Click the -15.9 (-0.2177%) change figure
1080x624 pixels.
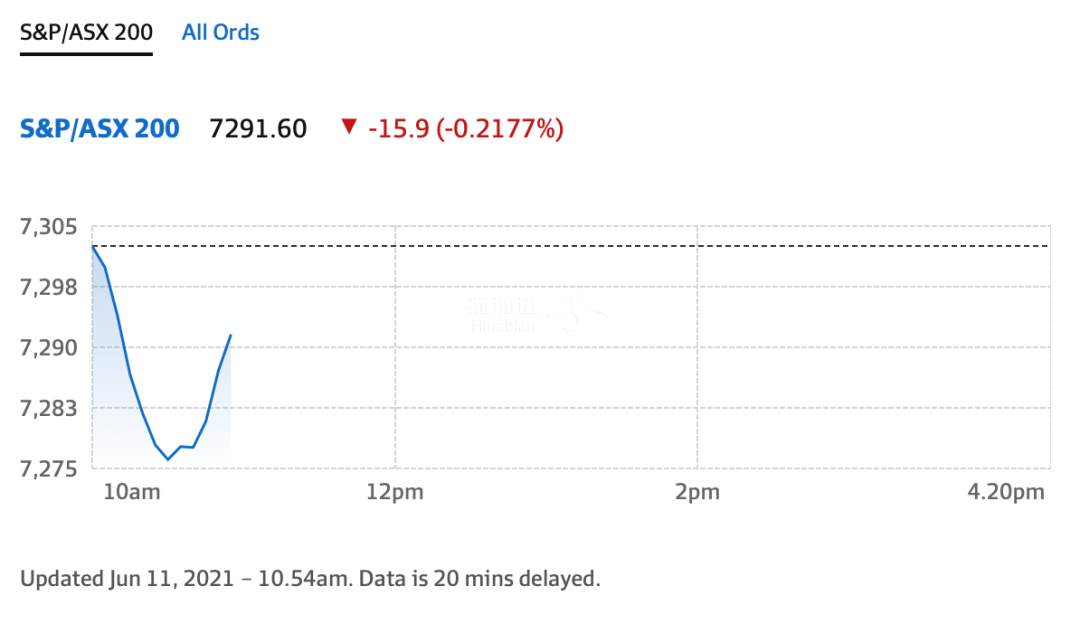pos(466,129)
